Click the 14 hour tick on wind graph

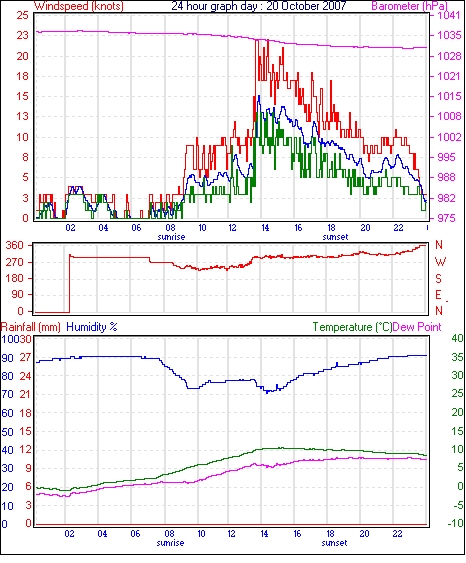[265, 228]
